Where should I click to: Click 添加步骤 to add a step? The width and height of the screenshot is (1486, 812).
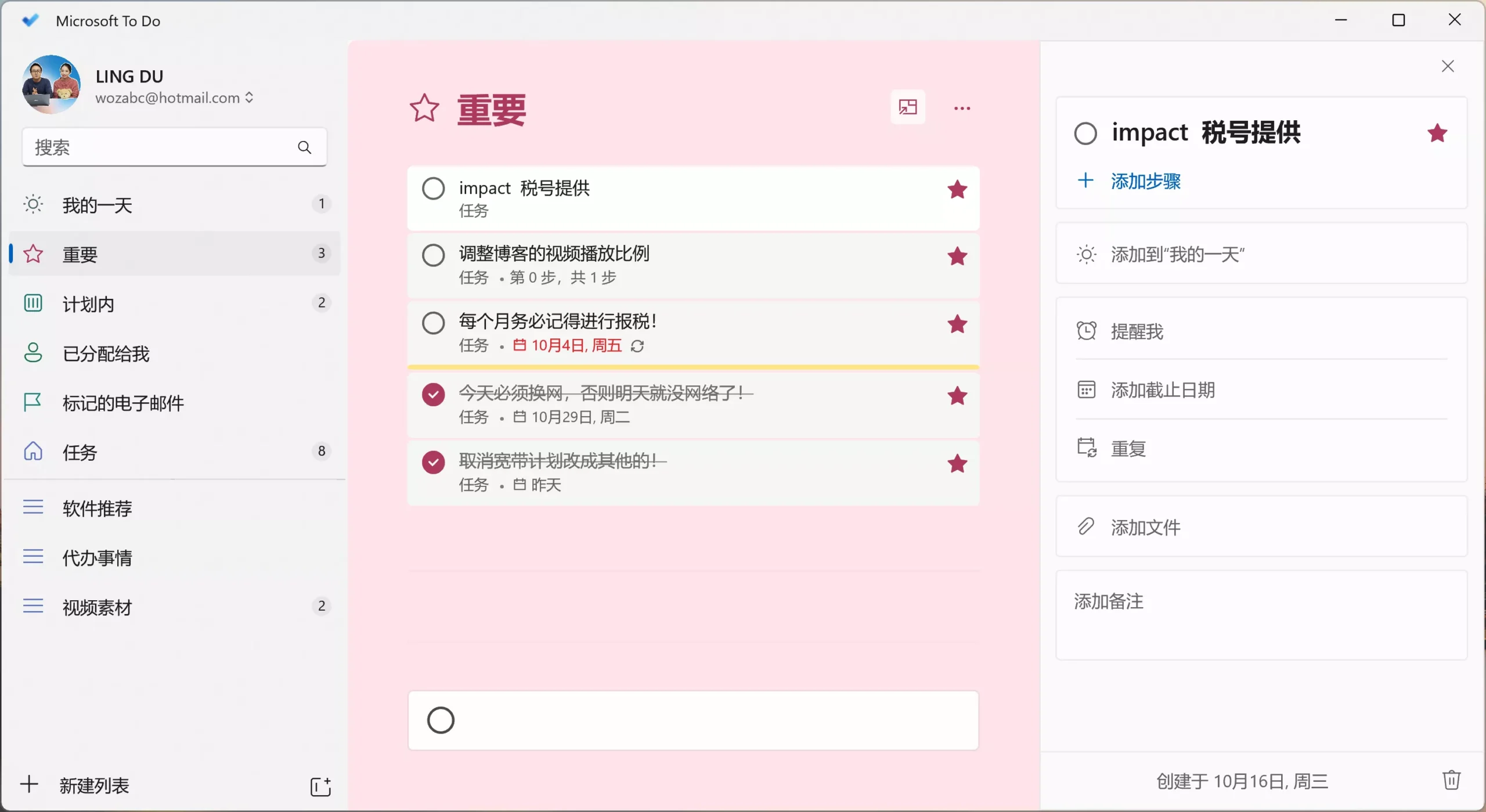tap(1145, 181)
